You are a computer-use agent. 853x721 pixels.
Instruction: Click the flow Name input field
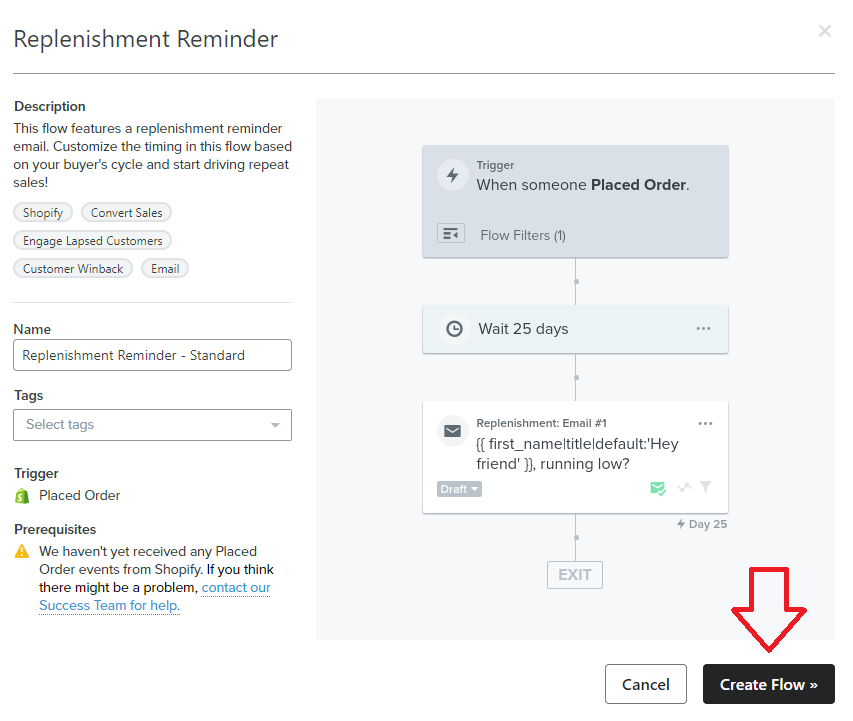[x=152, y=355]
